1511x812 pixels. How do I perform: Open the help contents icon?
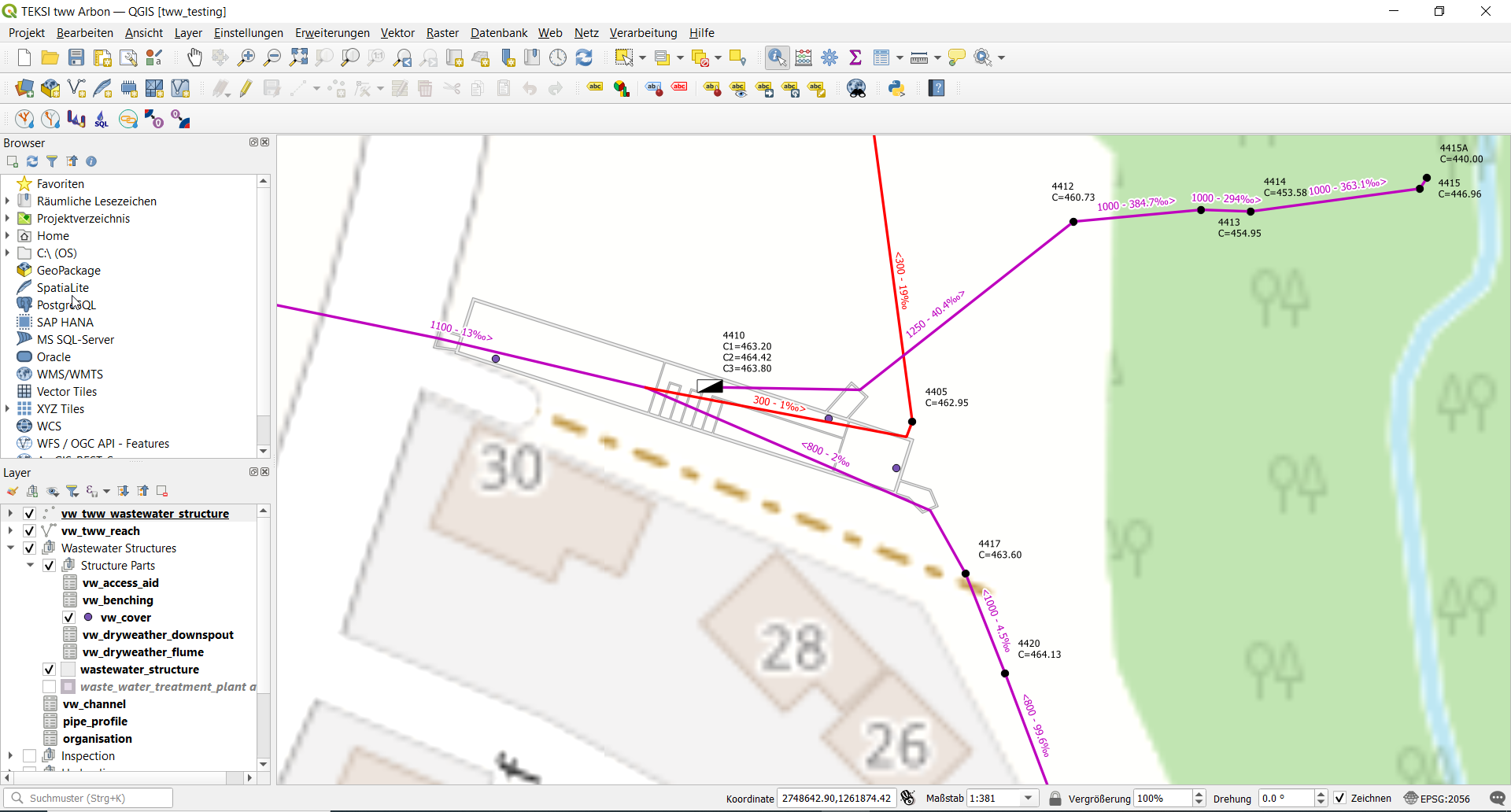tap(937, 88)
